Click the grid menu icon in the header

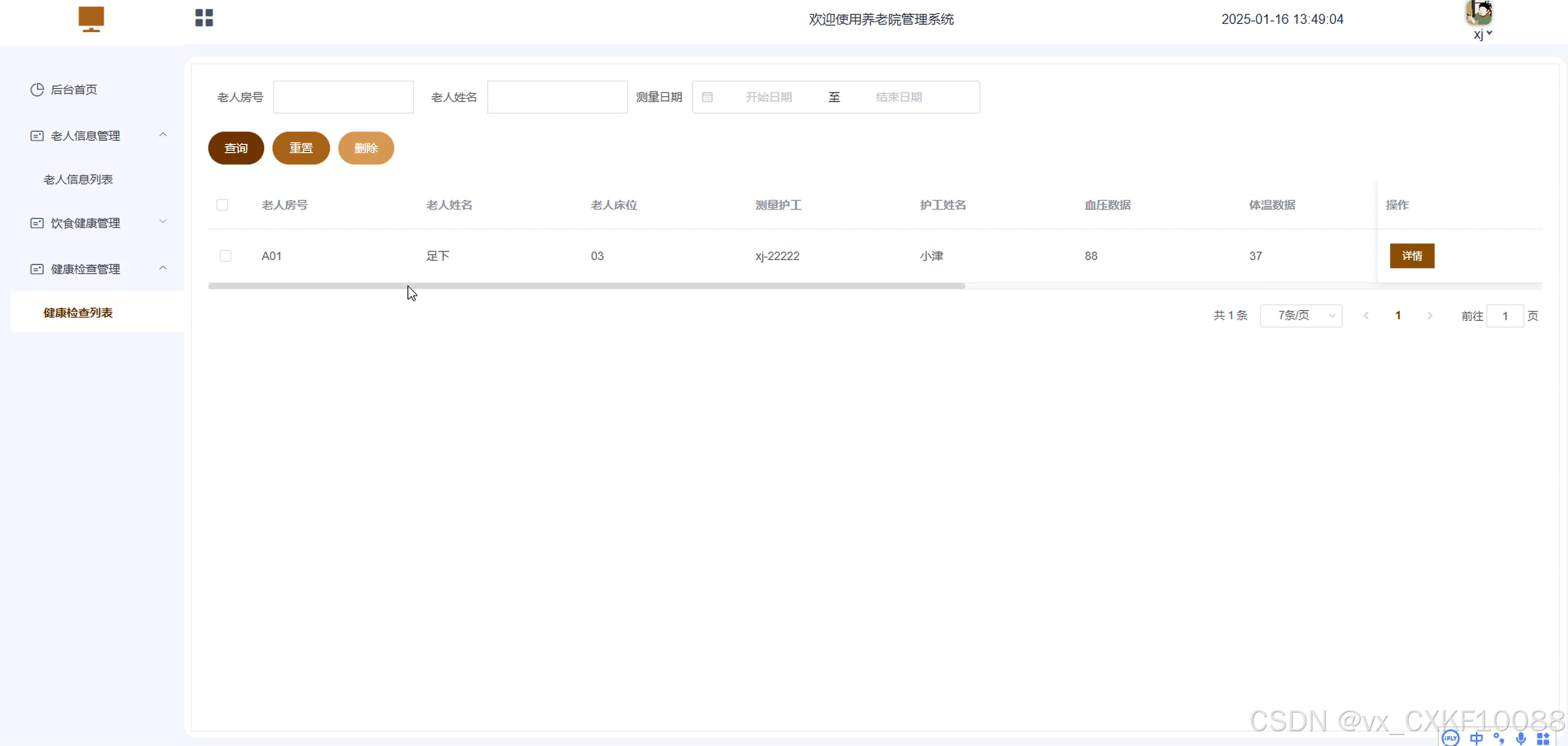pos(204,18)
